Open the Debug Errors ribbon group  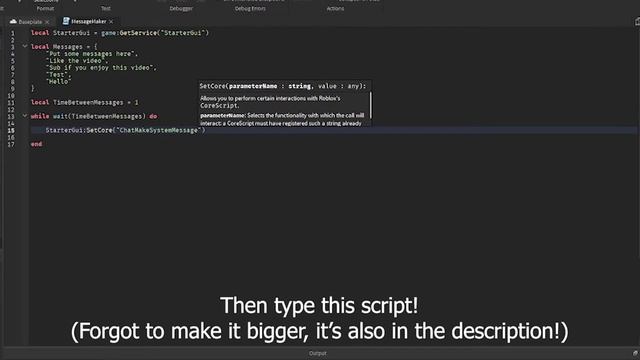pyautogui.click(x=250, y=9)
